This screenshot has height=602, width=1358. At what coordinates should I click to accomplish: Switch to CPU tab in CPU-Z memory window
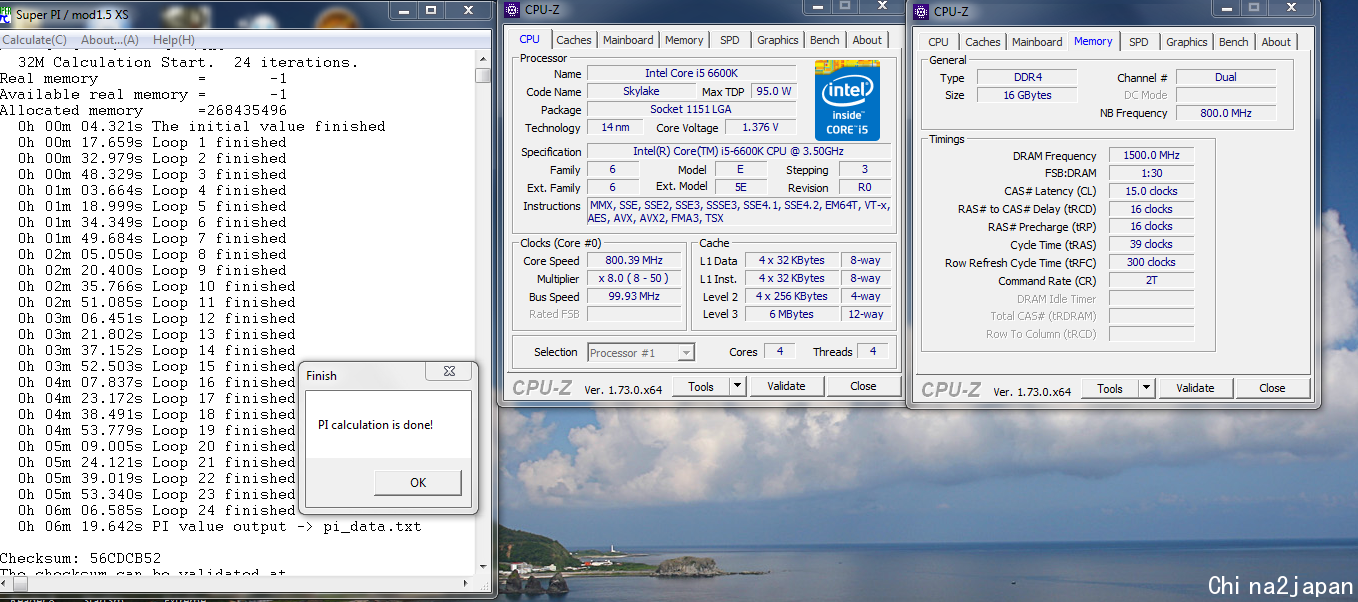(938, 42)
